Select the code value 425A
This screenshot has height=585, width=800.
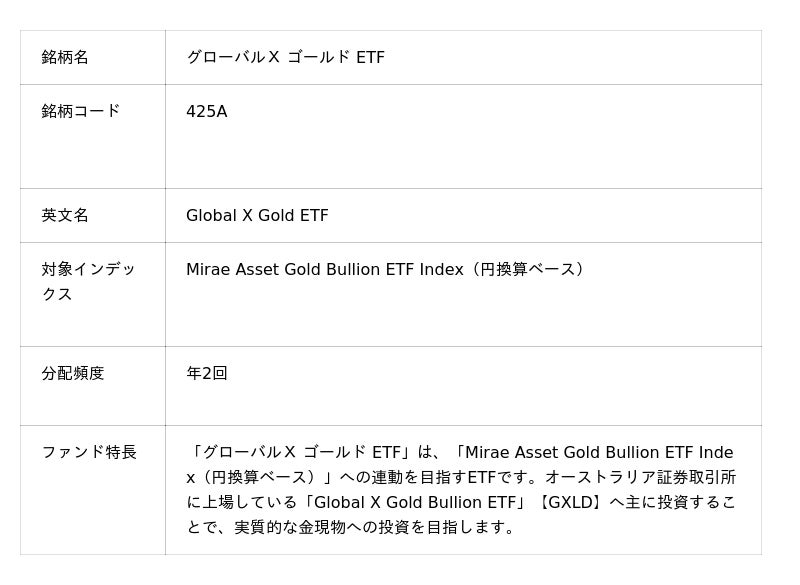click(x=207, y=112)
